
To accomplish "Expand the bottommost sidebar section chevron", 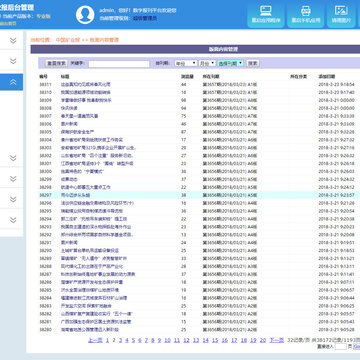I will (x=13, y=220).
